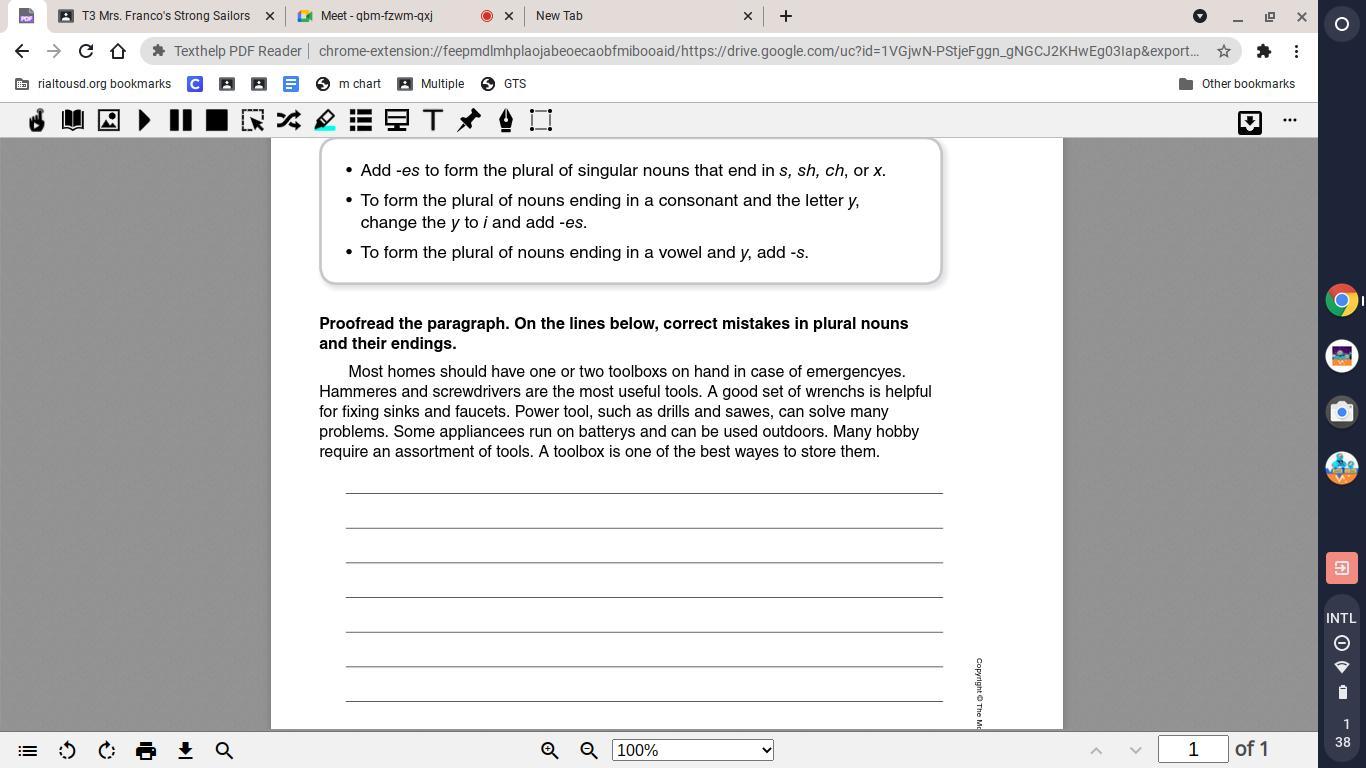Stop the read-aloud playback
Image resolution: width=1366 pixels, height=768 pixels.
pos(216,121)
